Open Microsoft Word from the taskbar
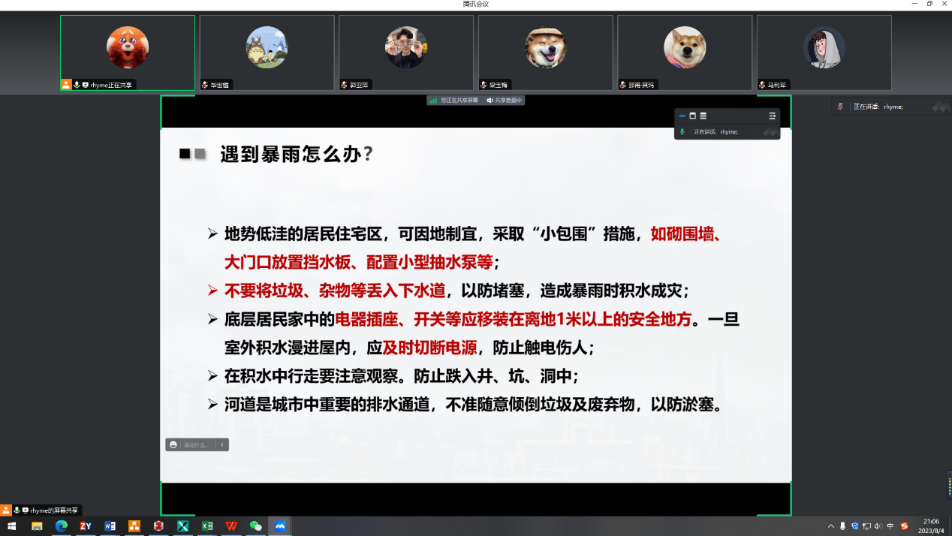This screenshot has height=536, width=952. click(109, 526)
